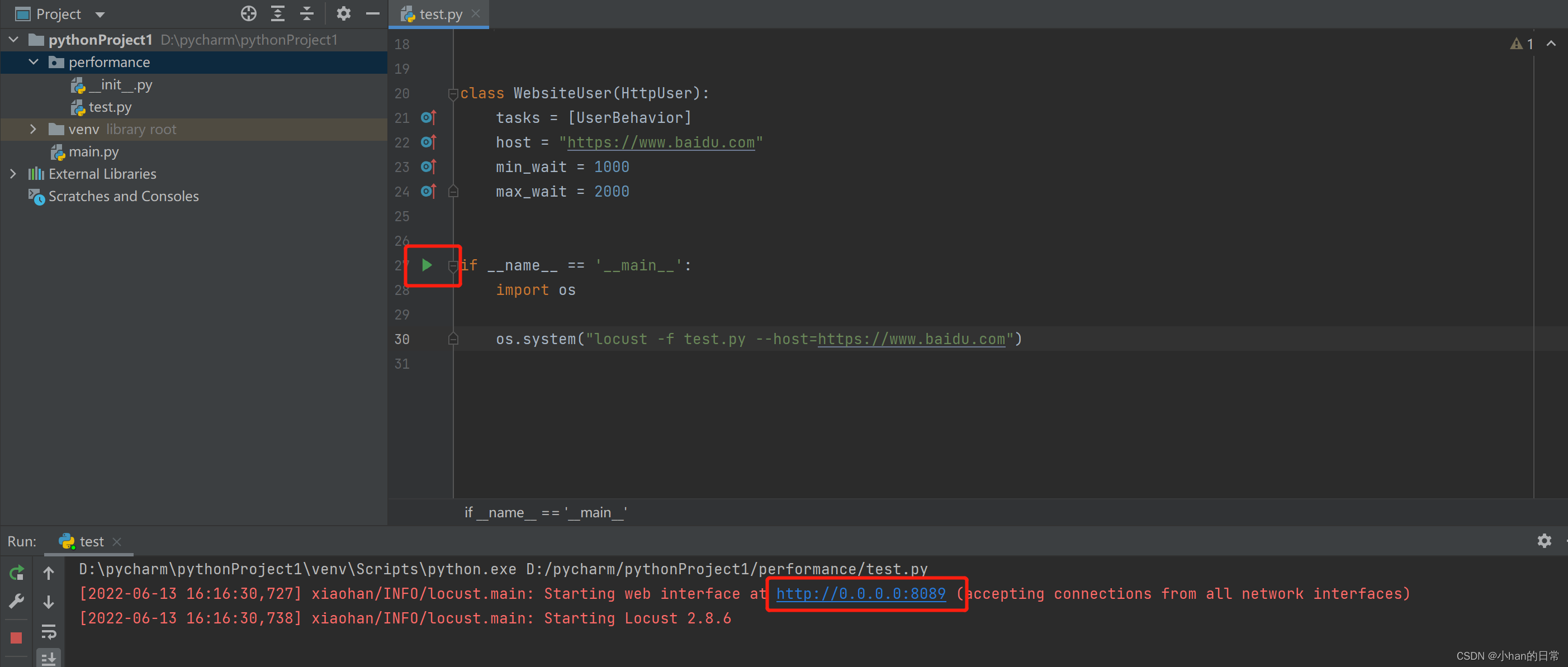
Task: Toggle soft-wrap in the Run console
Action: tap(49, 632)
